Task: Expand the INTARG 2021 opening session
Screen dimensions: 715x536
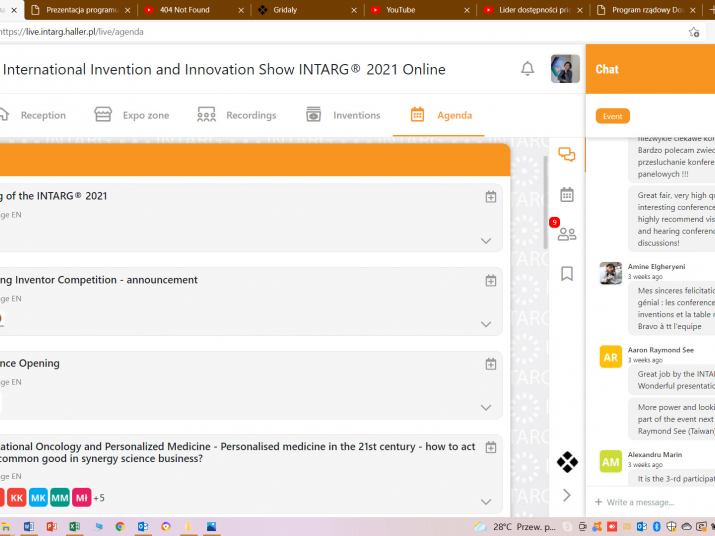Action: [486, 241]
